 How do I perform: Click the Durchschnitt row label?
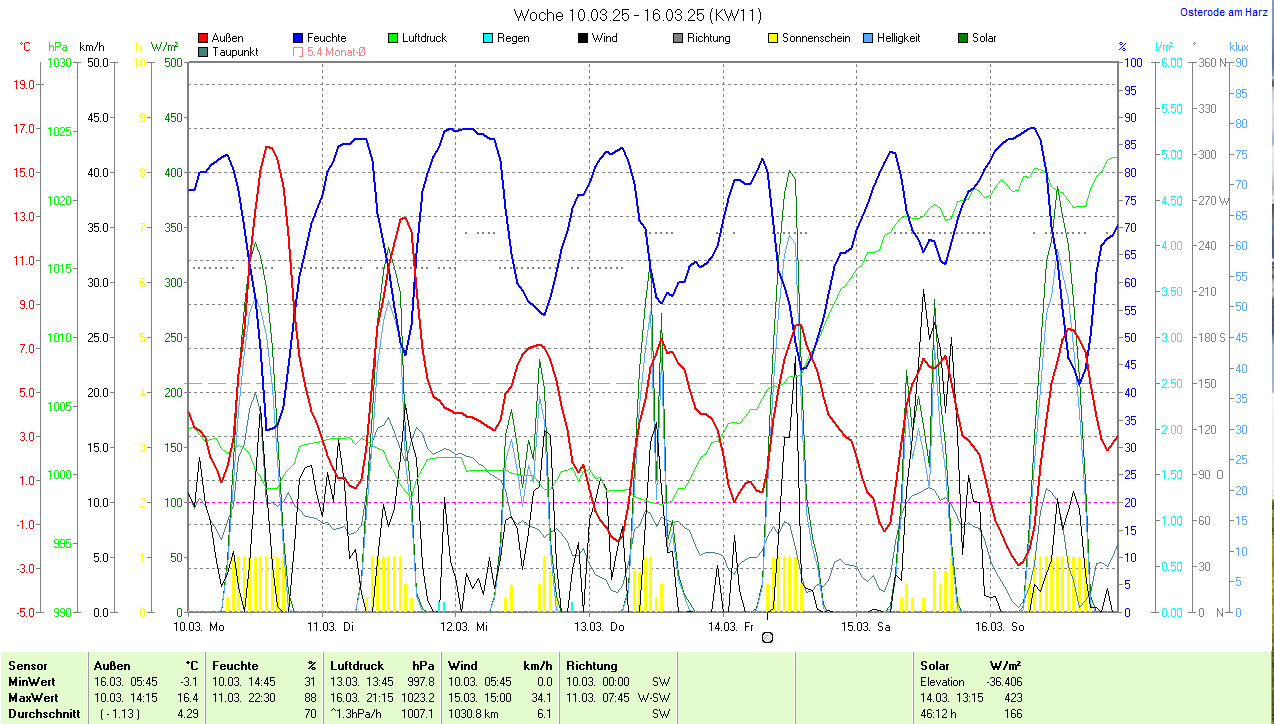[42, 713]
